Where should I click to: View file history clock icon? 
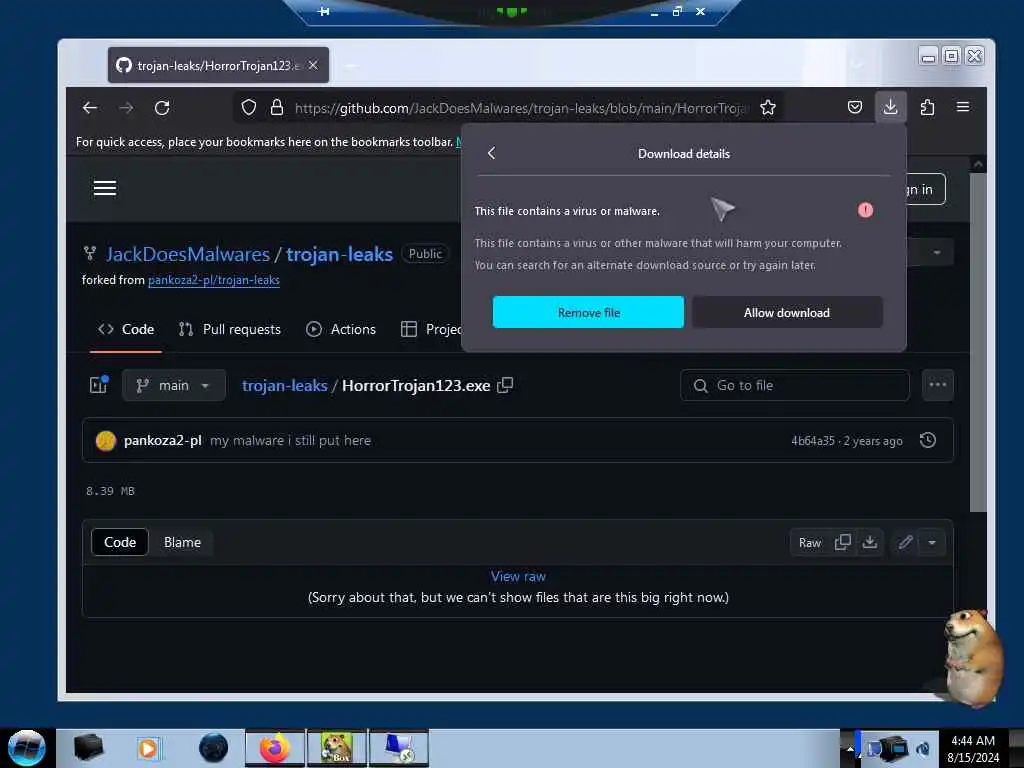tap(927, 440)
